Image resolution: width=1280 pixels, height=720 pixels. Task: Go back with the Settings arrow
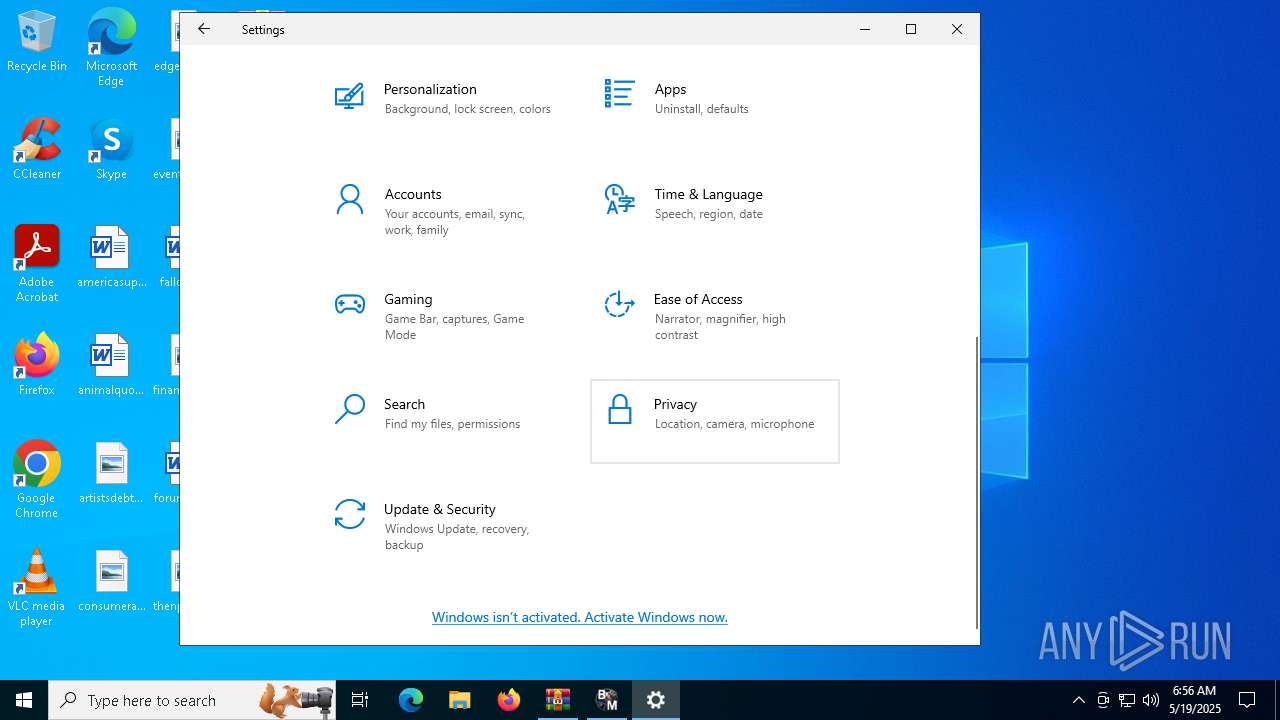click(x=204, y=29)
